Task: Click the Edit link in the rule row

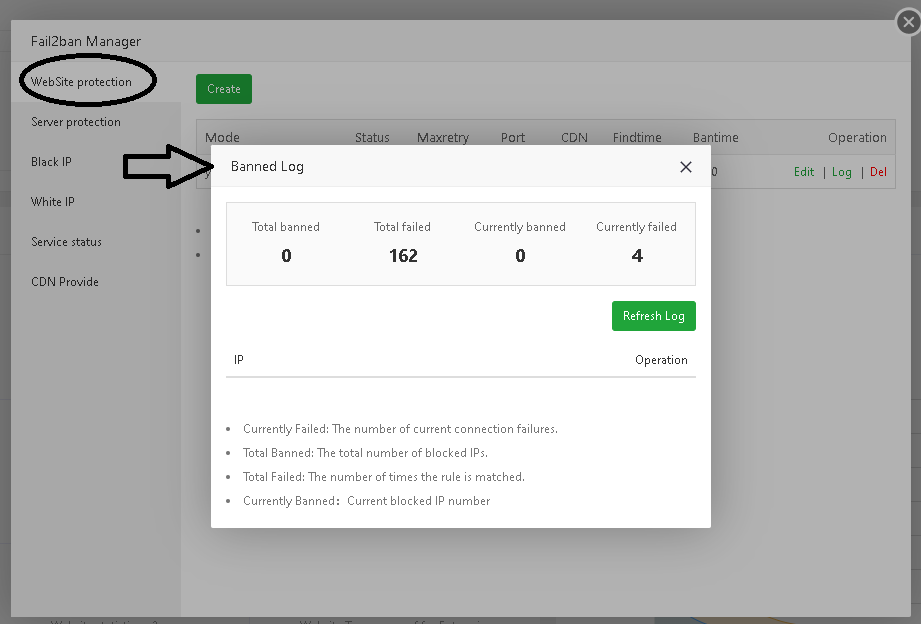Action: coord(804,172)
